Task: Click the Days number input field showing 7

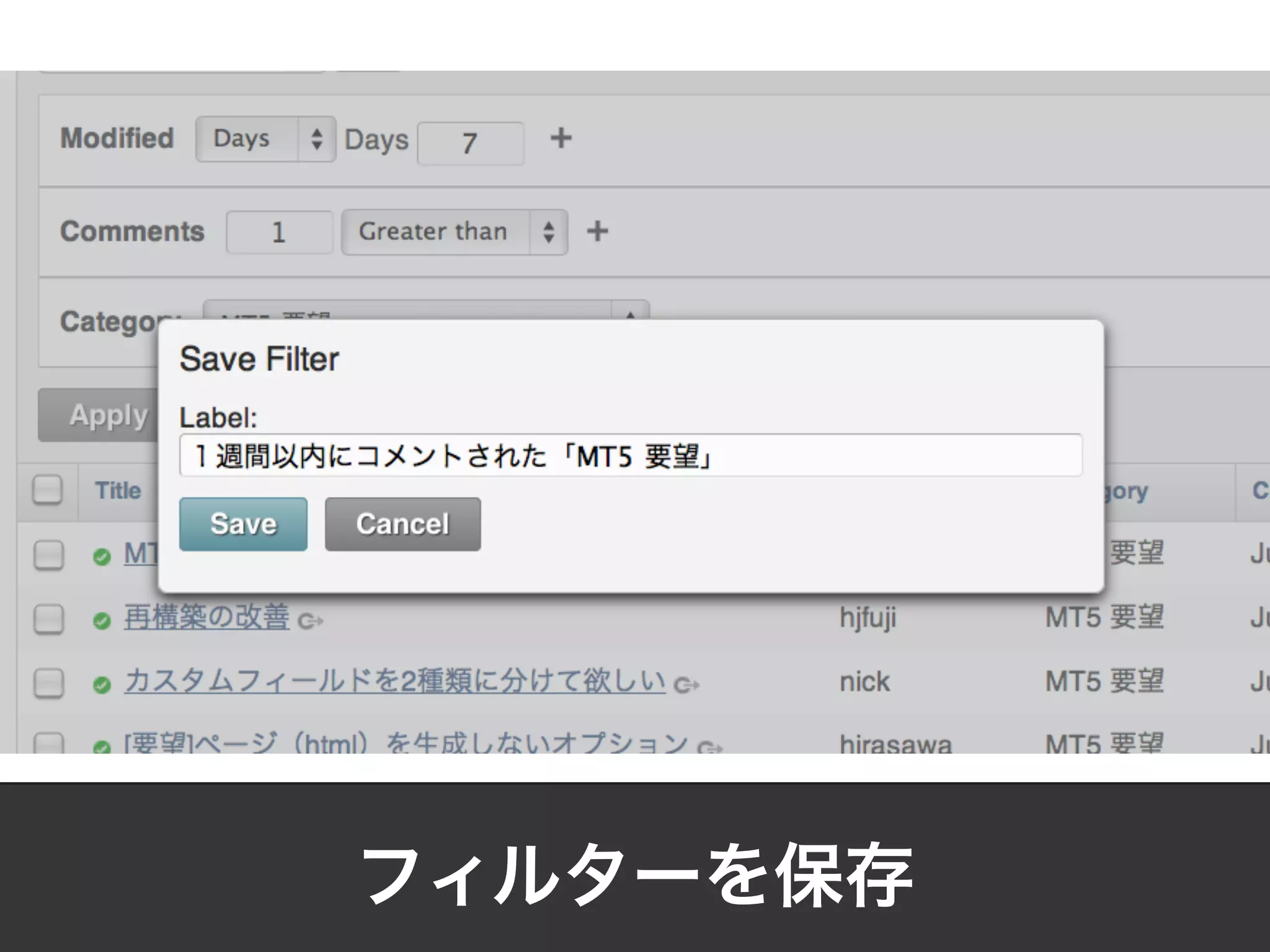Action: pos(470,144)
